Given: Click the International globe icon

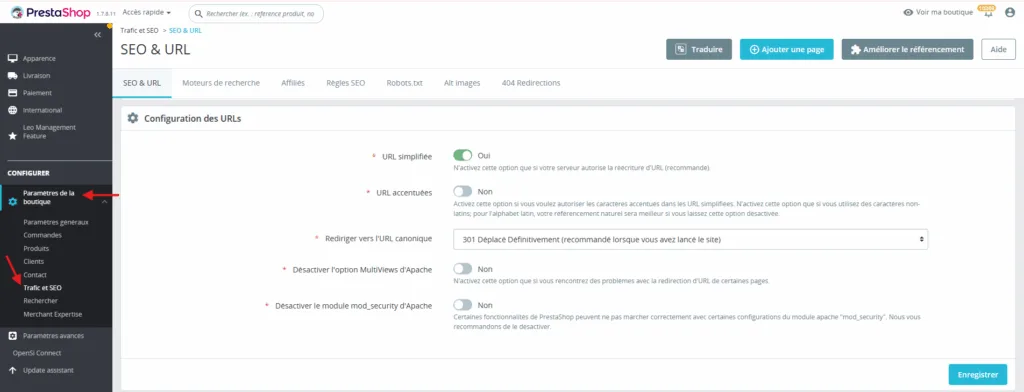Looking at the screenshot, I should [12, 110].
